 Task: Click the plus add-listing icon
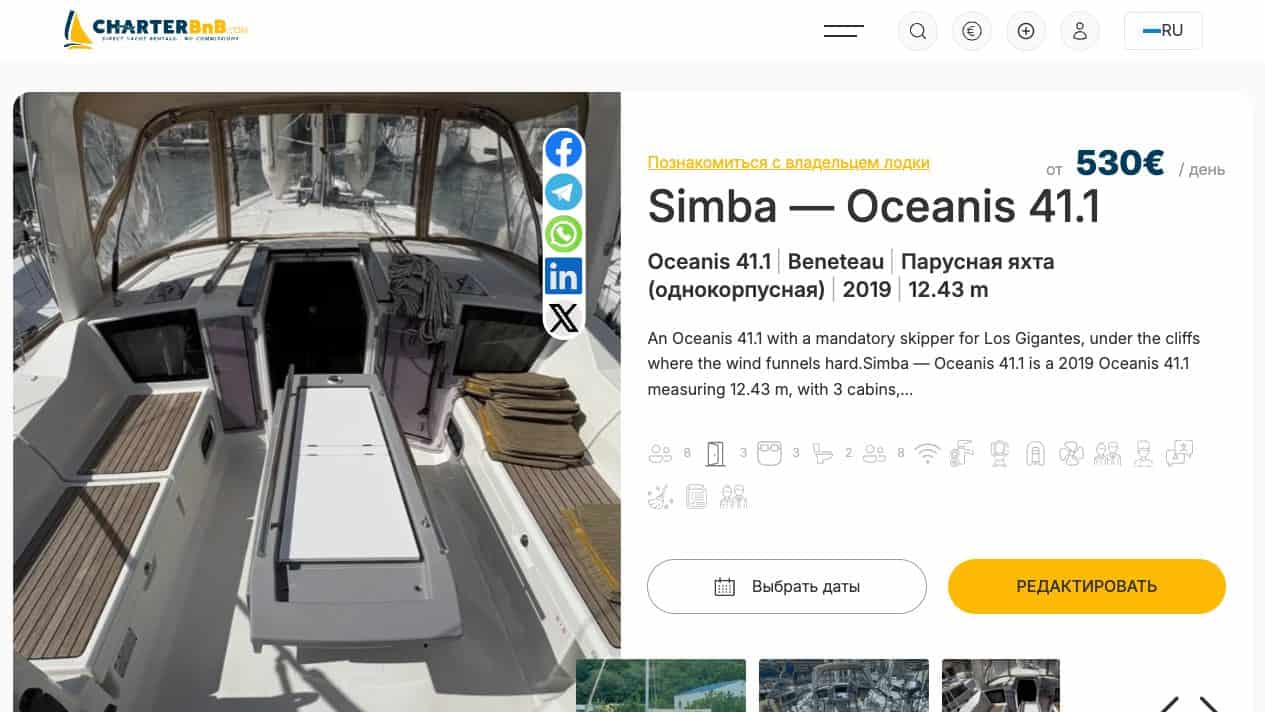[1026, 31]
